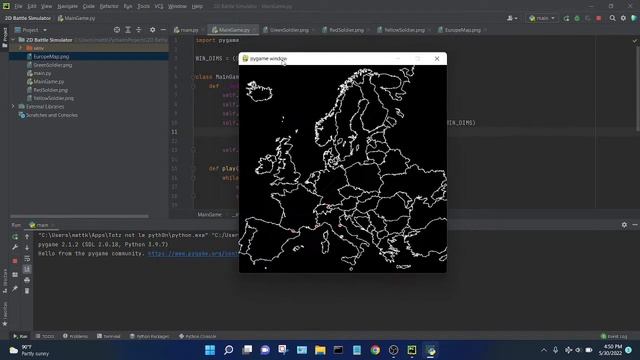
Task: Click the Debug bug icon in toolbar
Action: 577,18
